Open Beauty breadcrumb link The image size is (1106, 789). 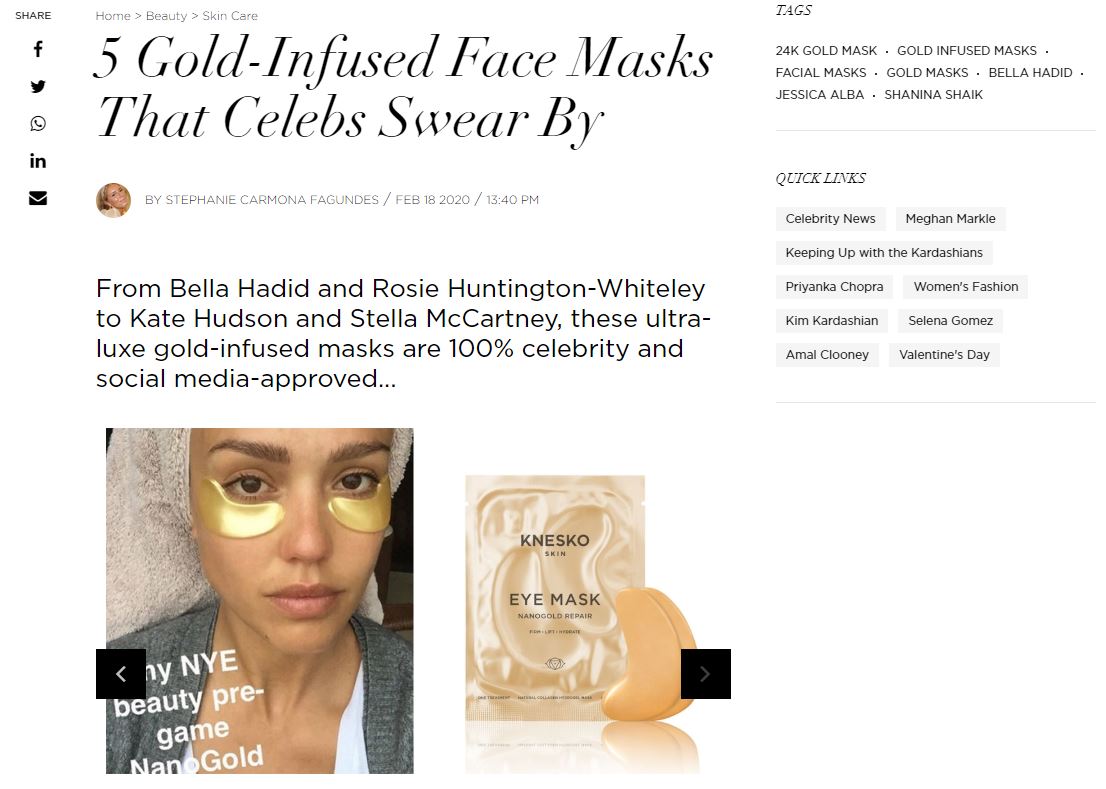click(166, 16)
